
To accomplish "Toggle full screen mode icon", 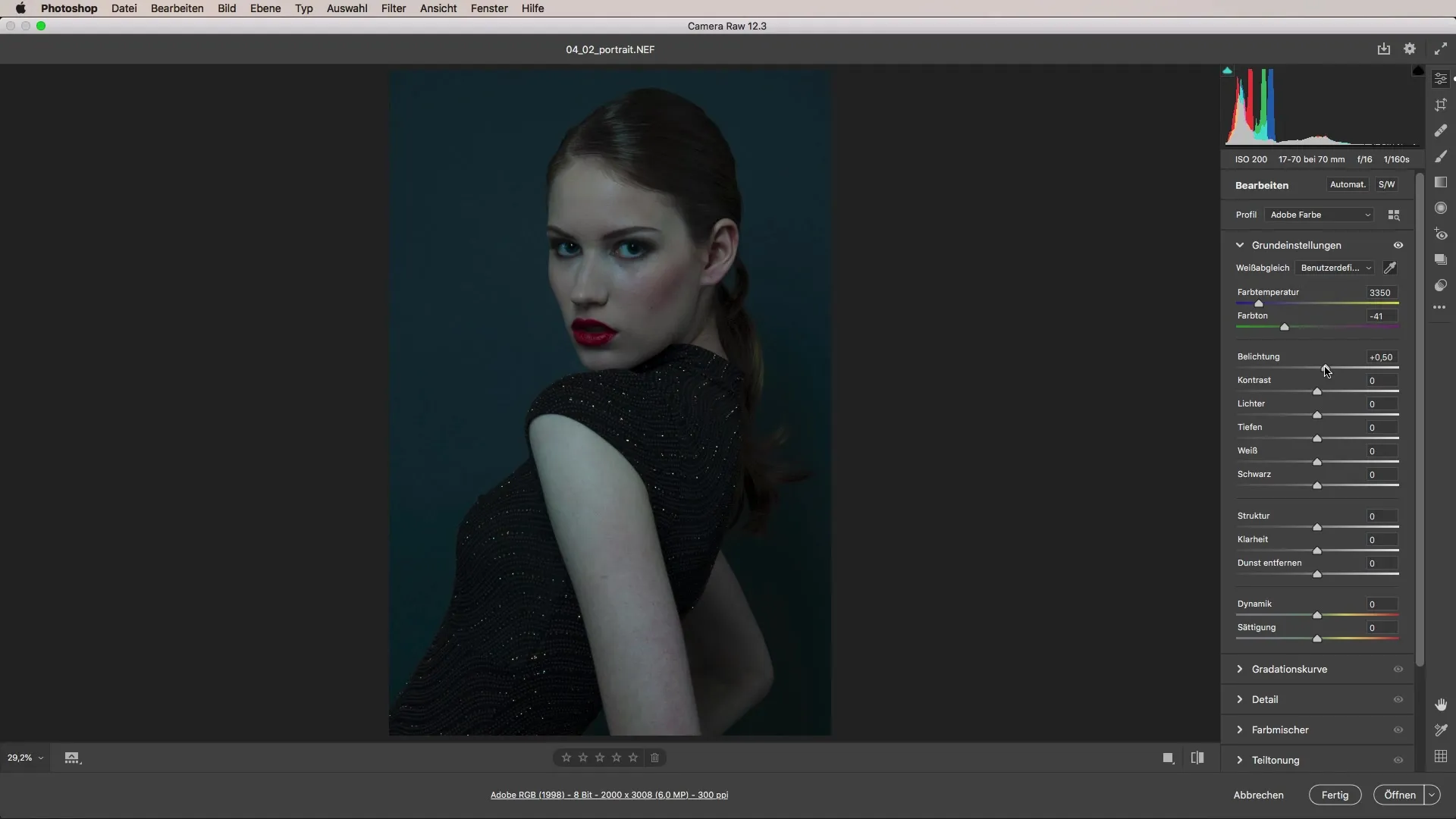I will point(1441,49).
